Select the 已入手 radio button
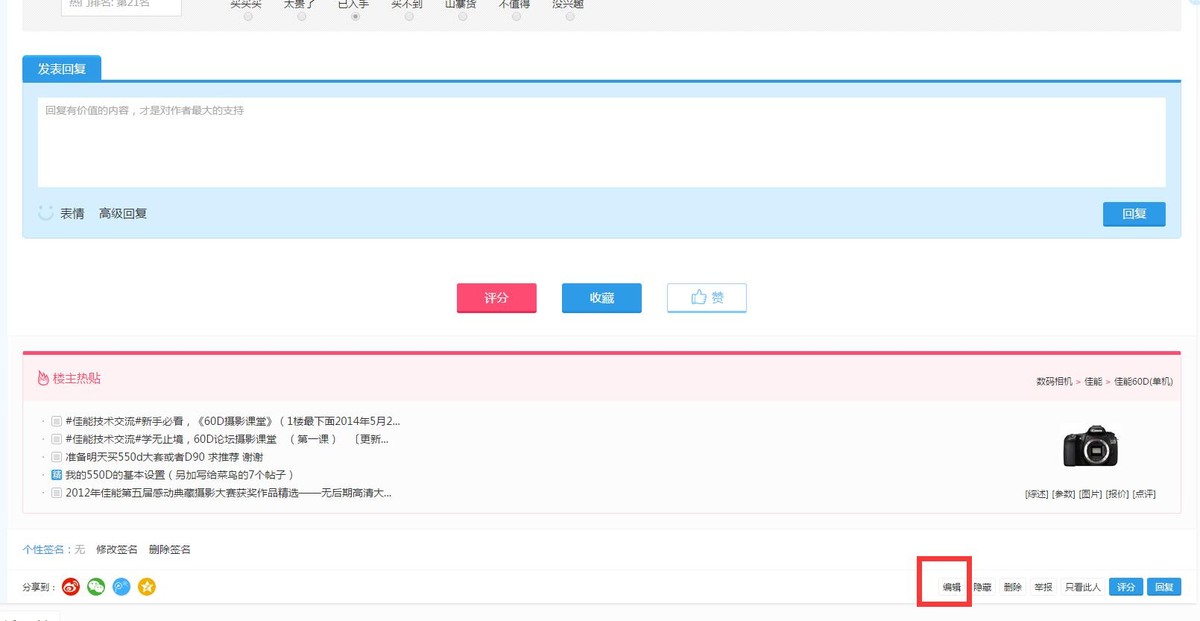The height and width of the screenshot is (621, 1200). coord(355,17)
